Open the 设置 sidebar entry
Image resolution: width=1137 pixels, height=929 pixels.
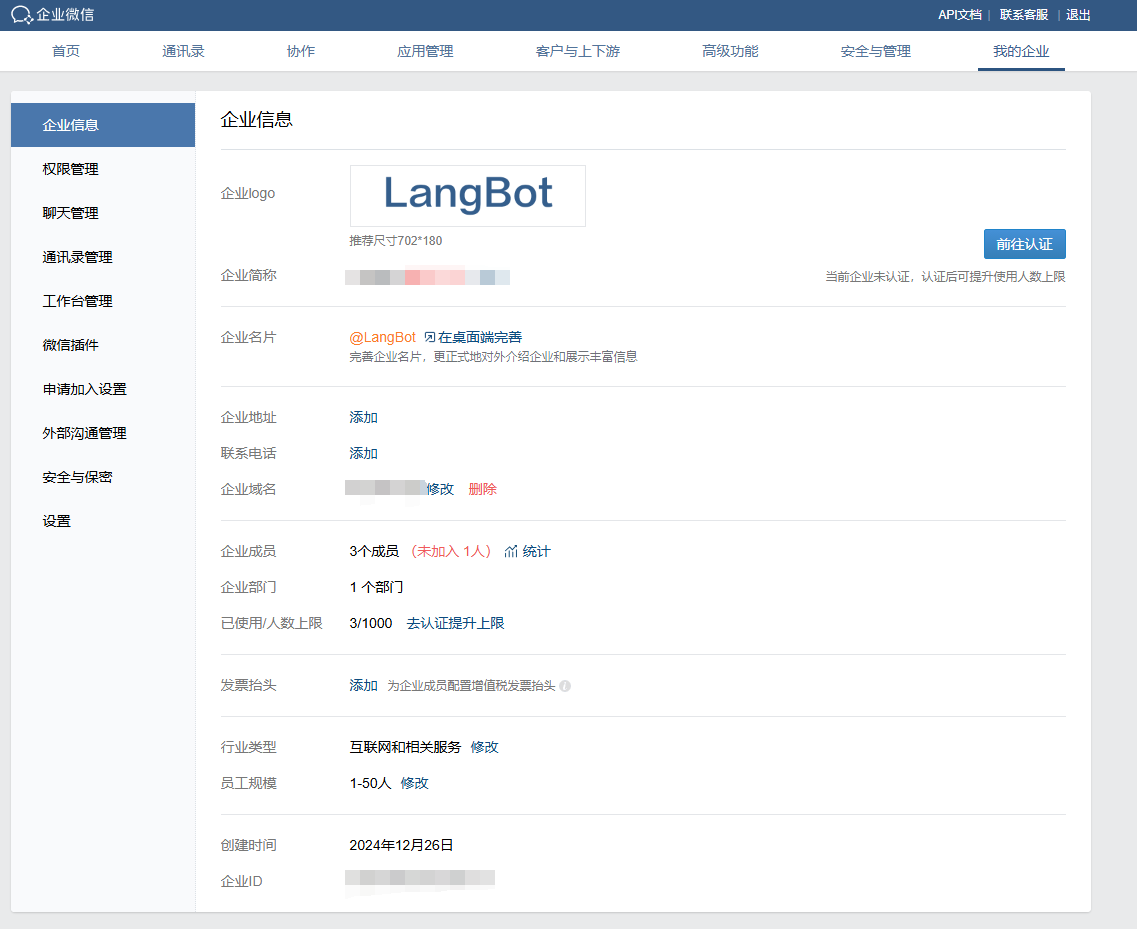click(x=56, y=521)
